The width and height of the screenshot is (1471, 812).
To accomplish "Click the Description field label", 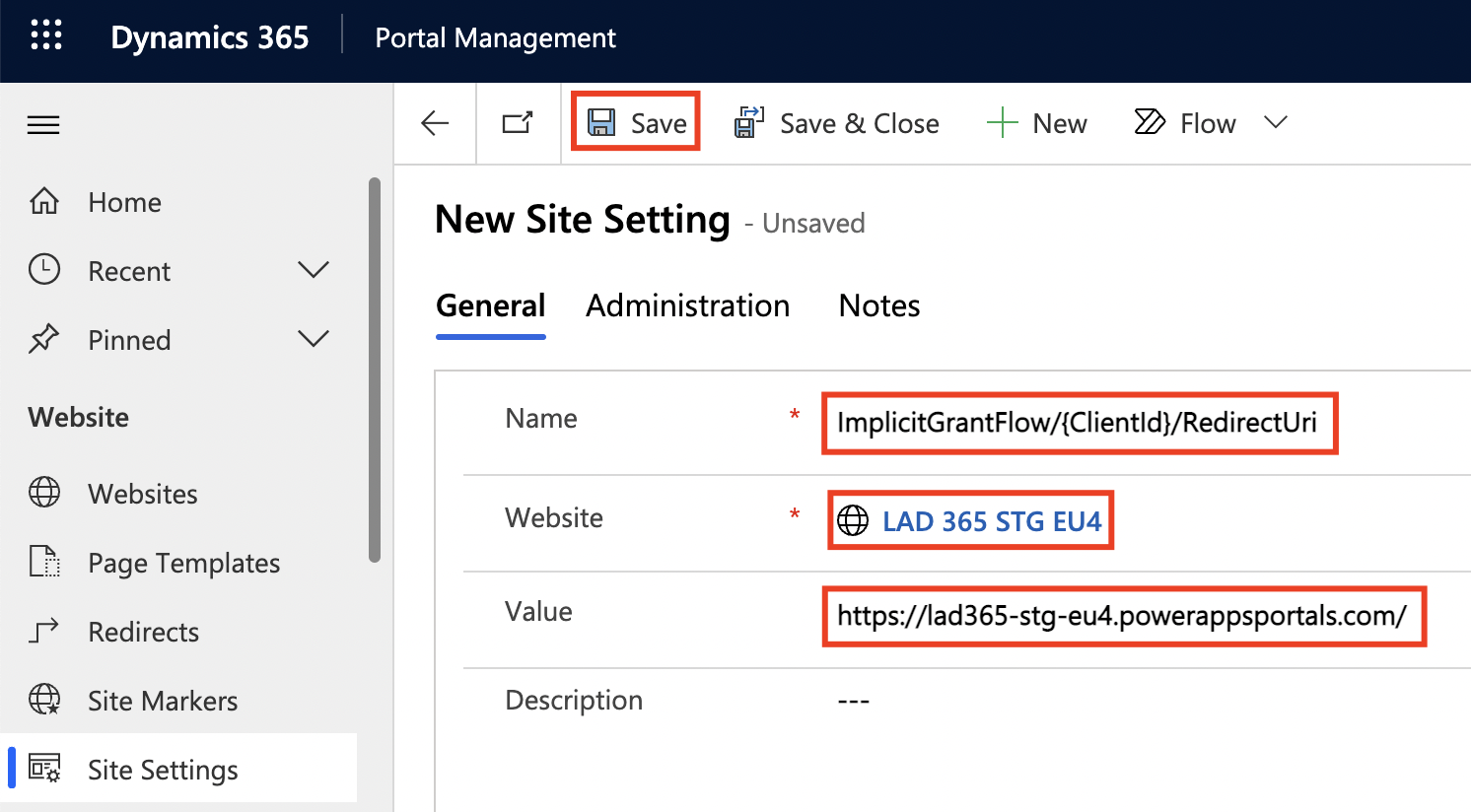I will point(574,700).
